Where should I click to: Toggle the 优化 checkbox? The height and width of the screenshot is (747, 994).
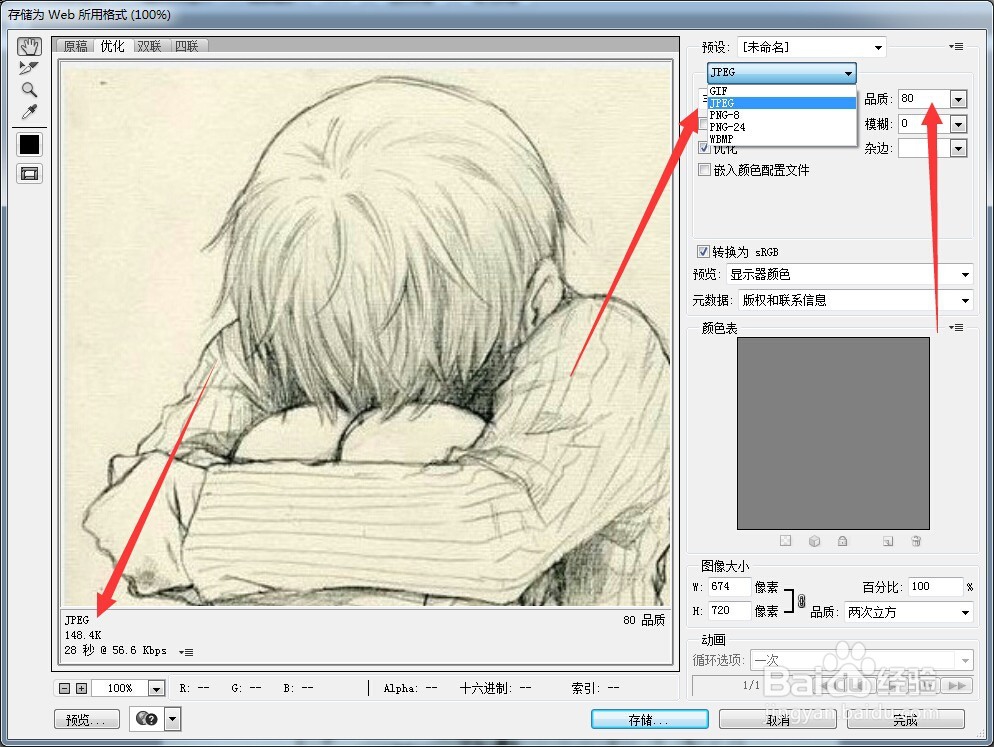pyautogui.click(x=704, y=147)
